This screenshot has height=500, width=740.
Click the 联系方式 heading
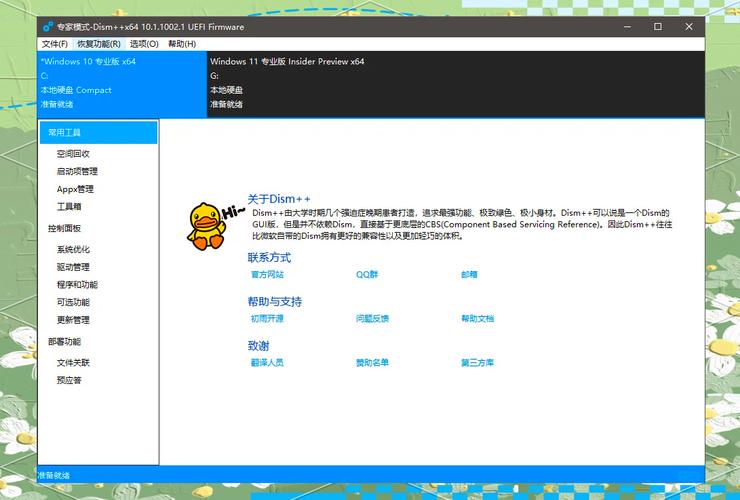[x=269, y=258]
